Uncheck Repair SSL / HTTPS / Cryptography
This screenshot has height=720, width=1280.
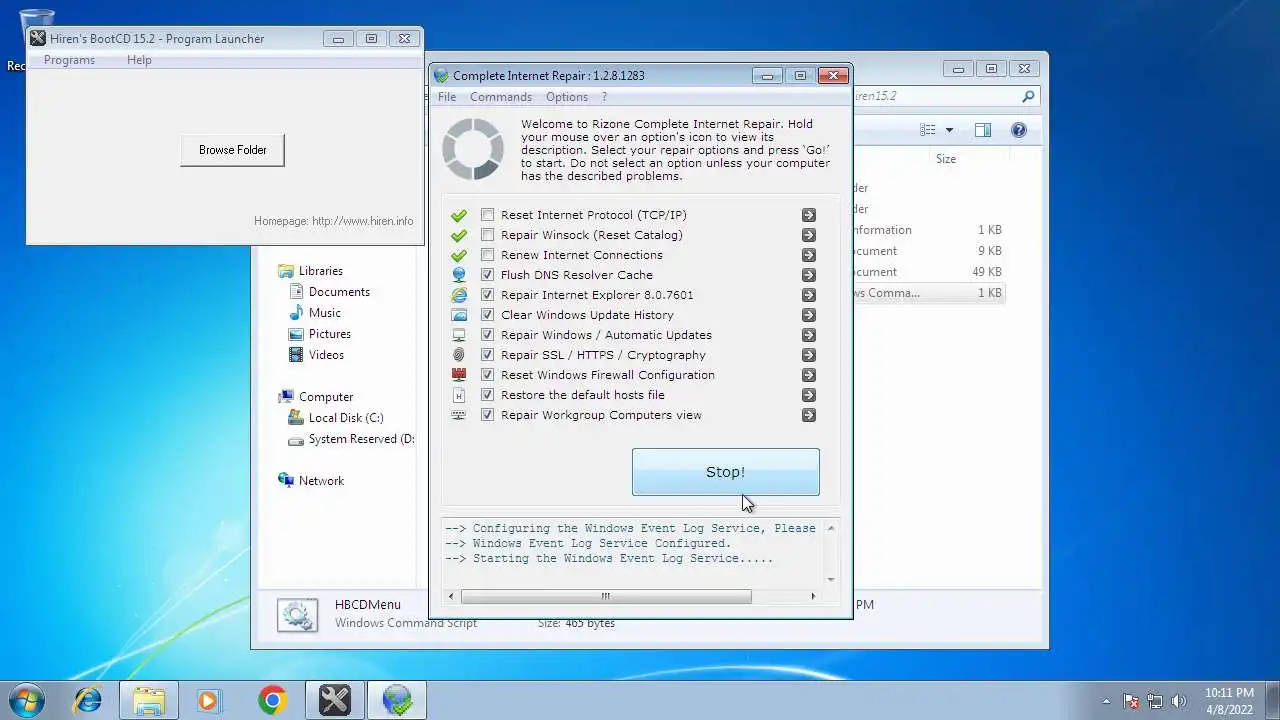487,355
